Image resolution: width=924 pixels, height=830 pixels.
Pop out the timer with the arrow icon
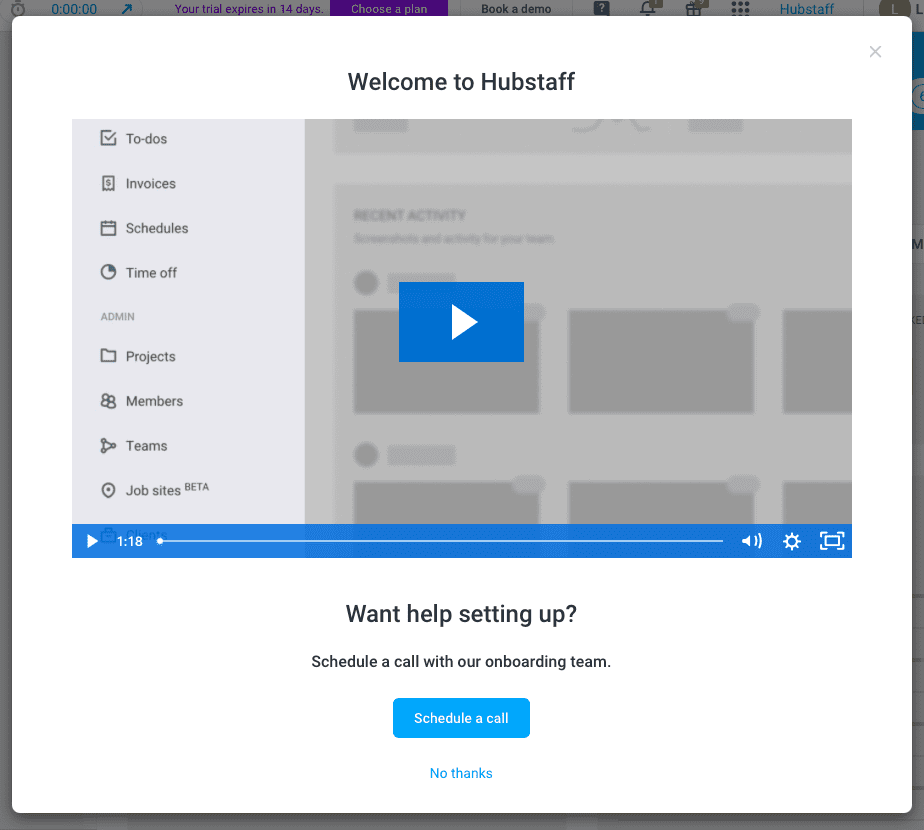click(x=127, y=9)
